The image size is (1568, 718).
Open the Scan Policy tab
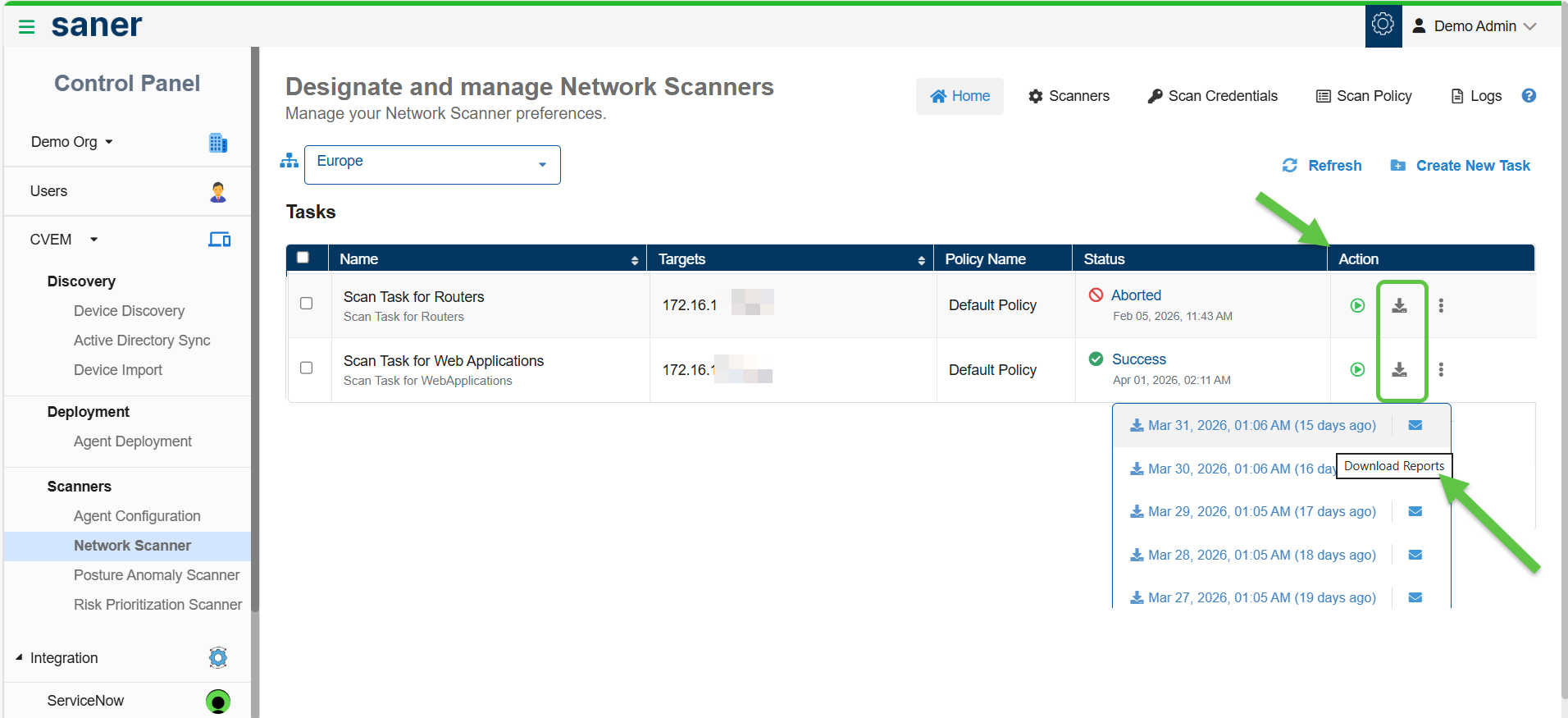click(x=1365, y=96)
